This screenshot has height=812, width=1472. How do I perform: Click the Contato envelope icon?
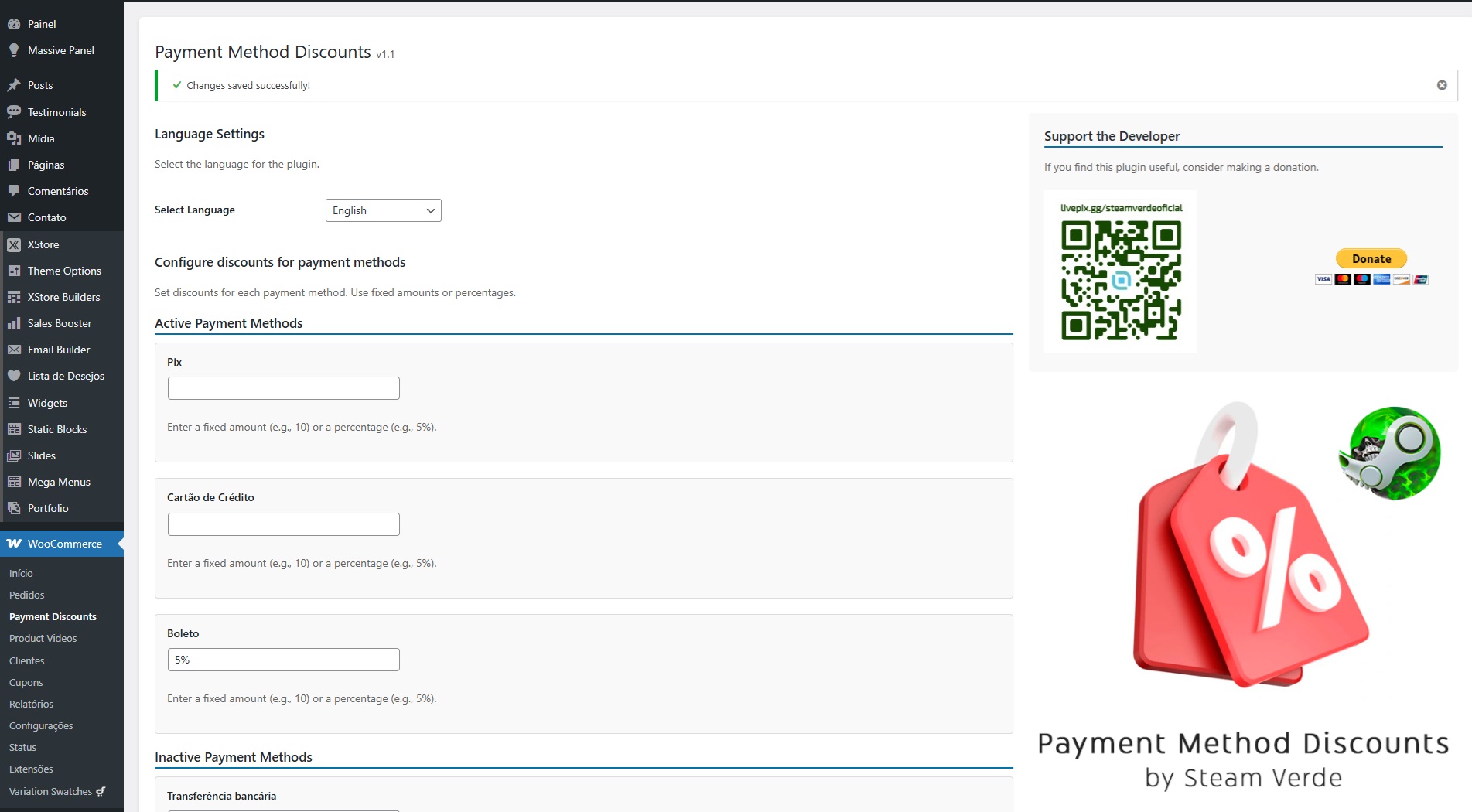tap(14, 217)
